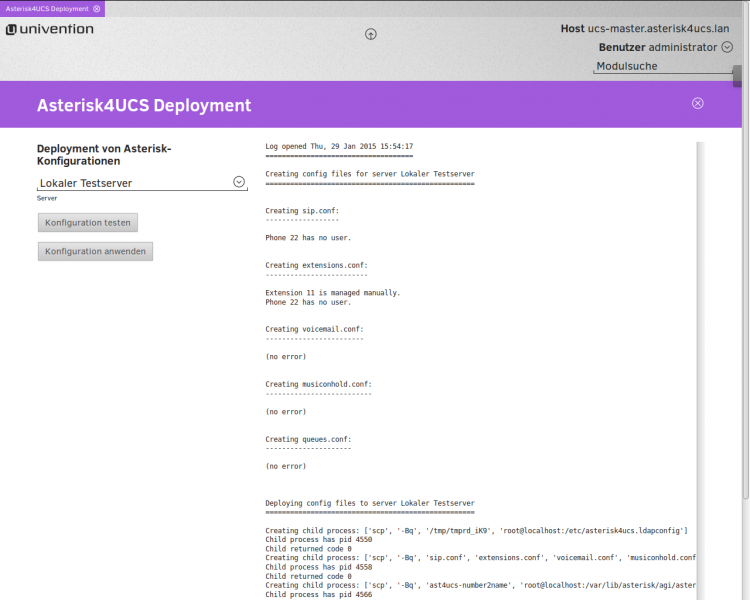Focus the Modulsuche search field
The width and height of the screenshot is (750, 600).
click(x=663, y=66)
